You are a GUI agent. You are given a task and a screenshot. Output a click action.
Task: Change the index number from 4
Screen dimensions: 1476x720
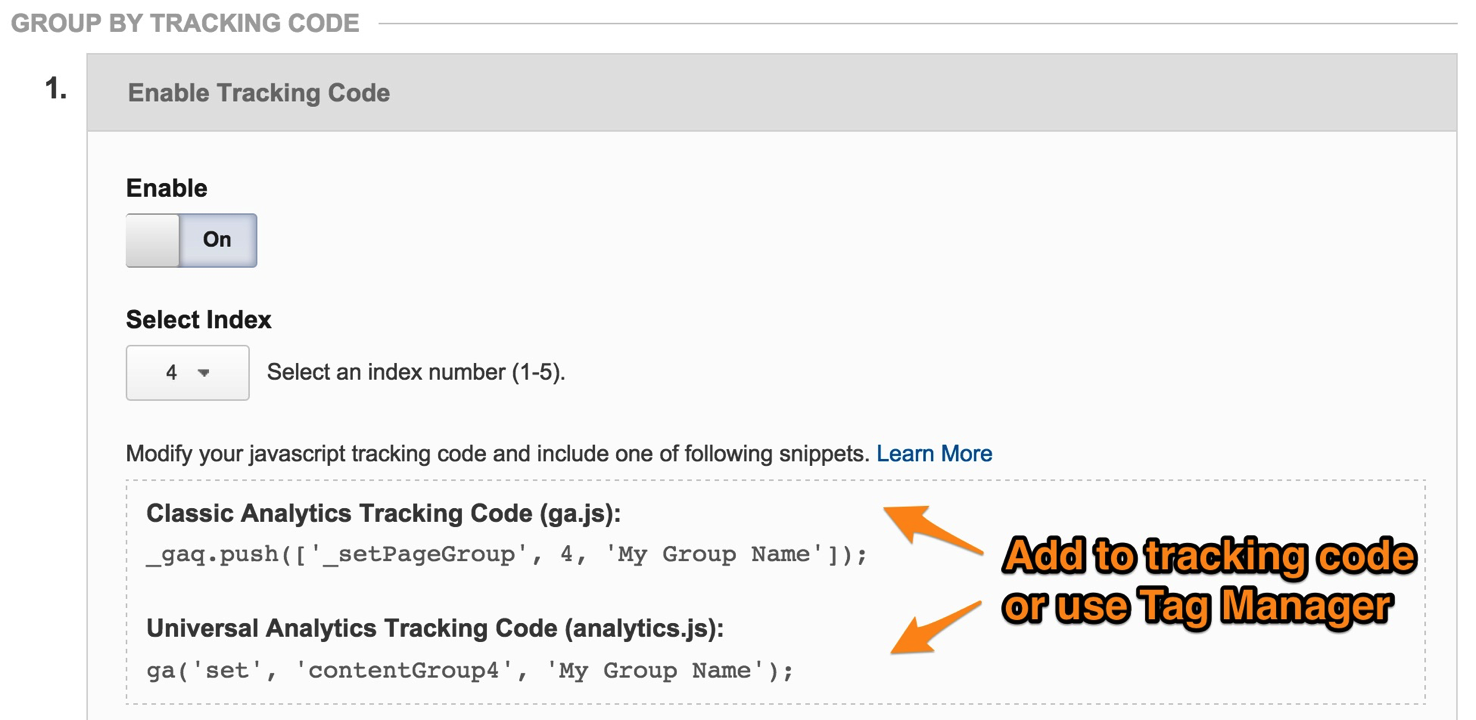(x=187, y=371)
